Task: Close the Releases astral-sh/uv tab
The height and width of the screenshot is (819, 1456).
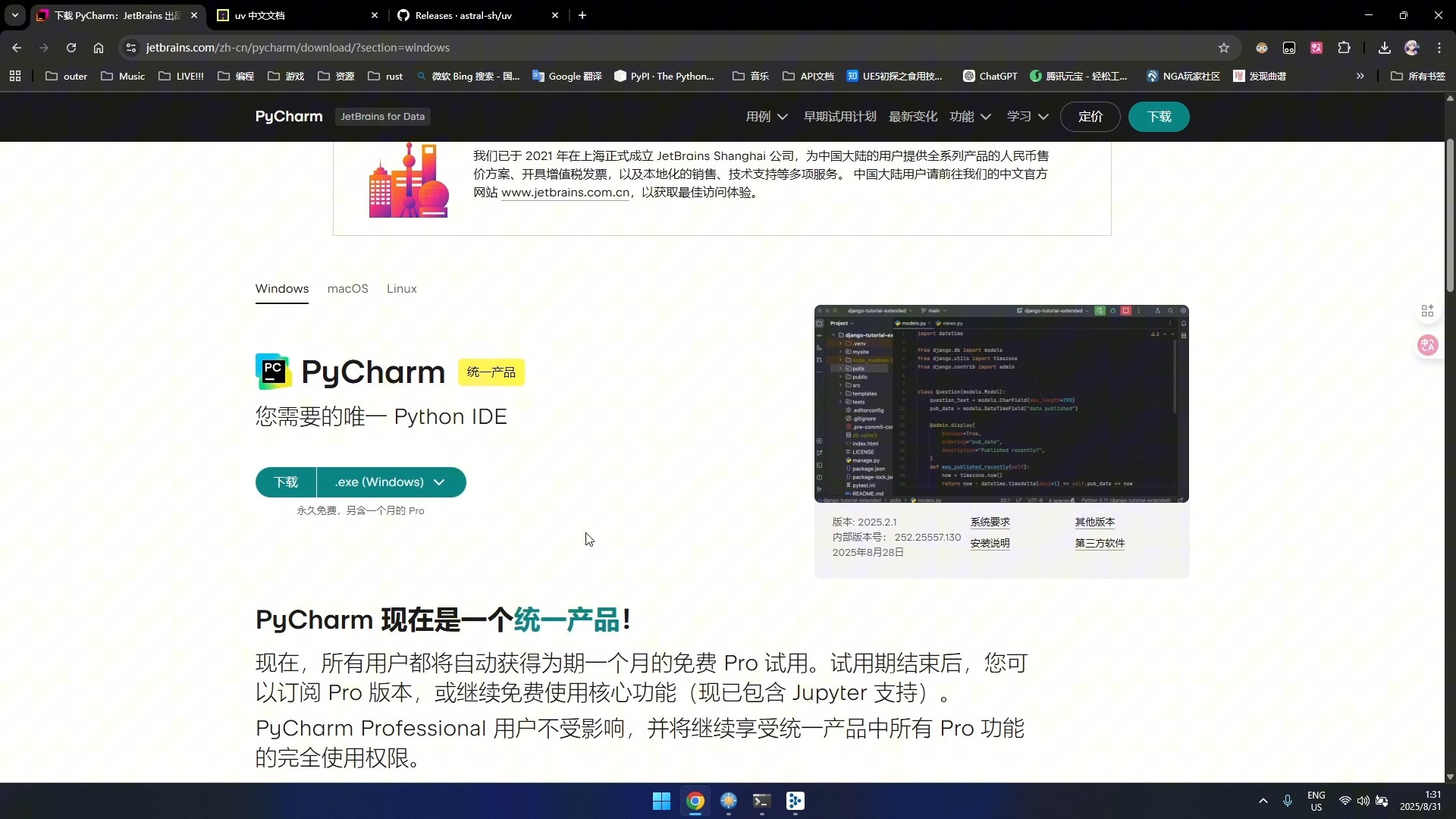Action: click(555, 15)
